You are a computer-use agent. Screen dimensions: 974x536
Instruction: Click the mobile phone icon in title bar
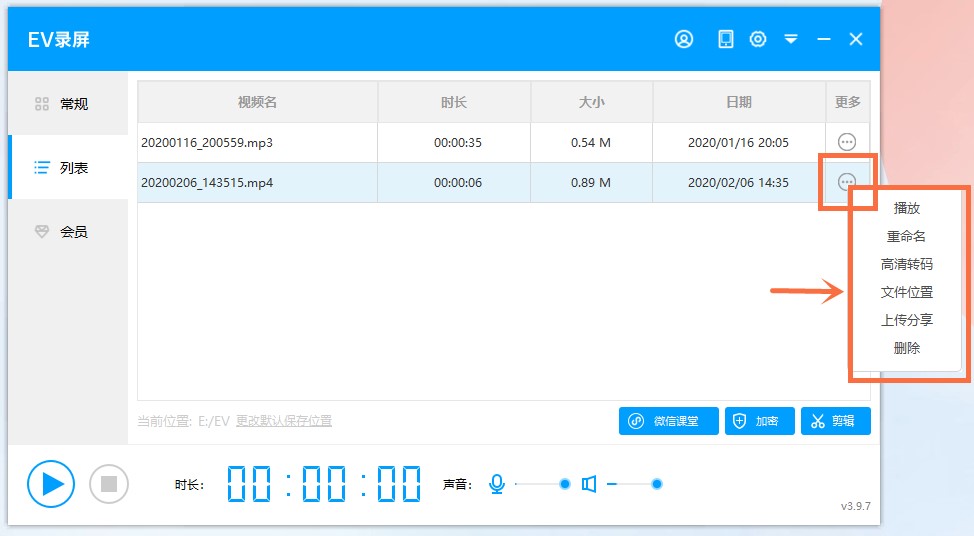pos(726,39)
